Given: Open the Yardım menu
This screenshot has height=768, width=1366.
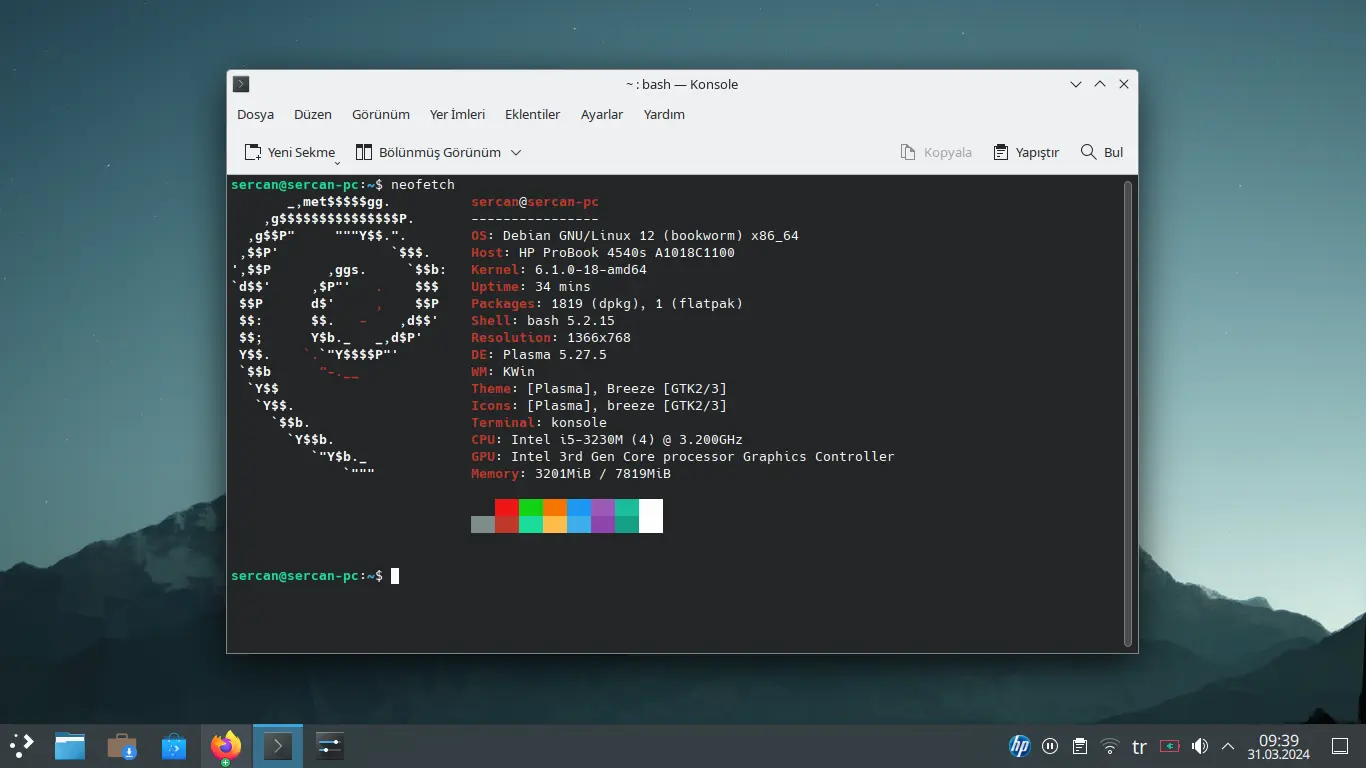Looking at the screenshot, I should [664, 114].
